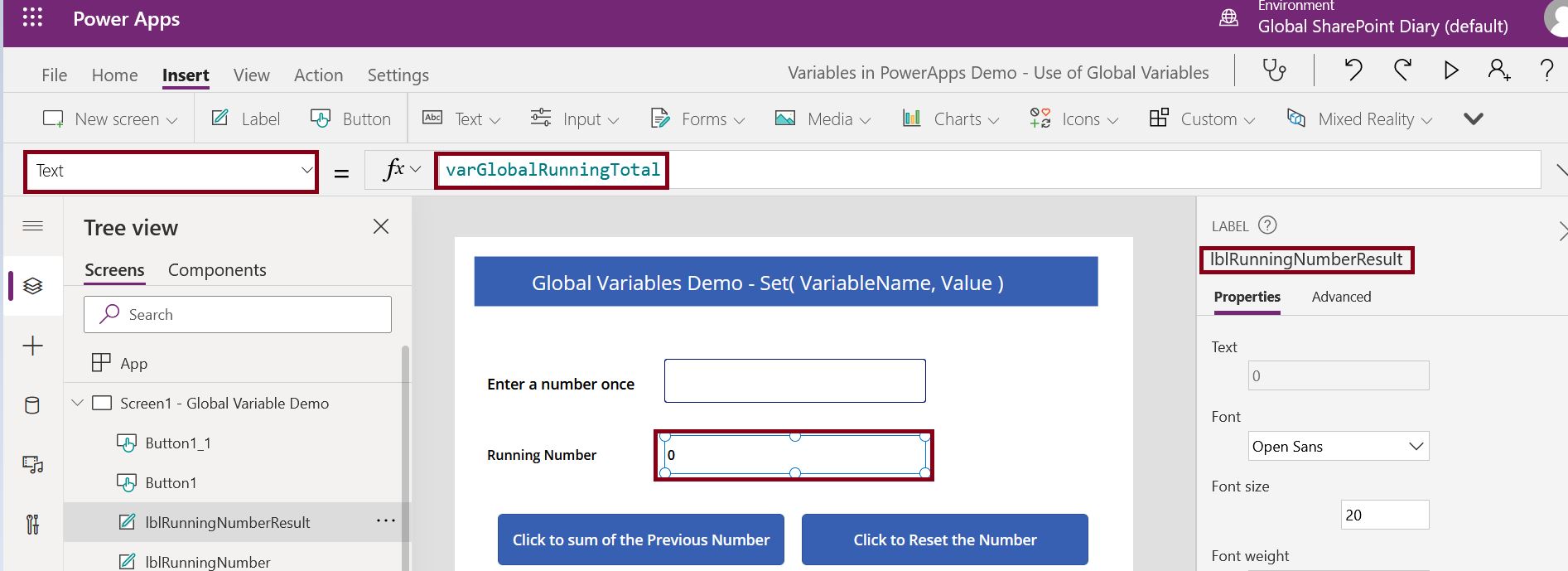Open the fx function dropdown
This screenshot has width=1568, height=571.
(402, 170)
